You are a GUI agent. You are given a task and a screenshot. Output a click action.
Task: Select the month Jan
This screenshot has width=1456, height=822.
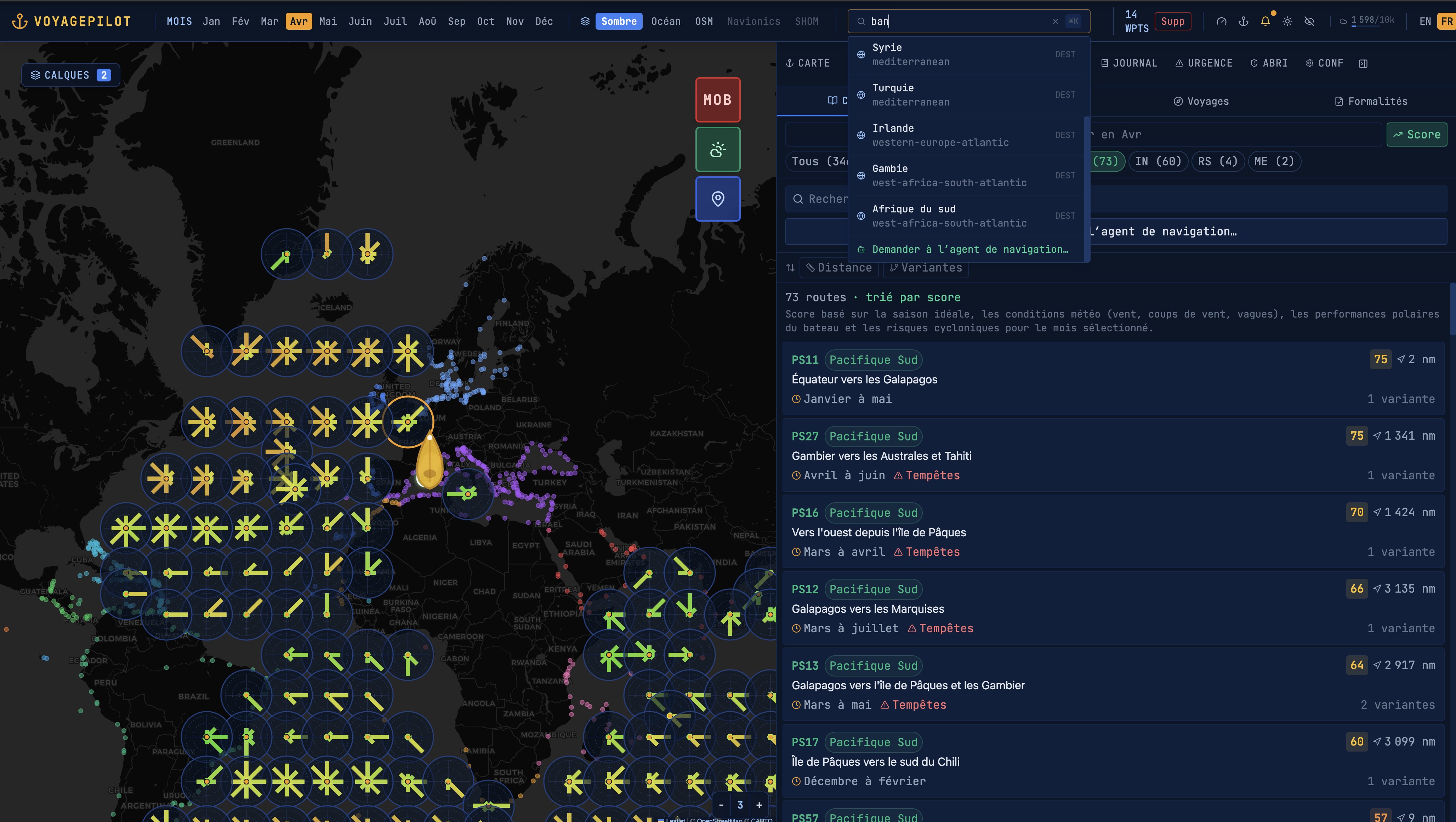[211, 22]
